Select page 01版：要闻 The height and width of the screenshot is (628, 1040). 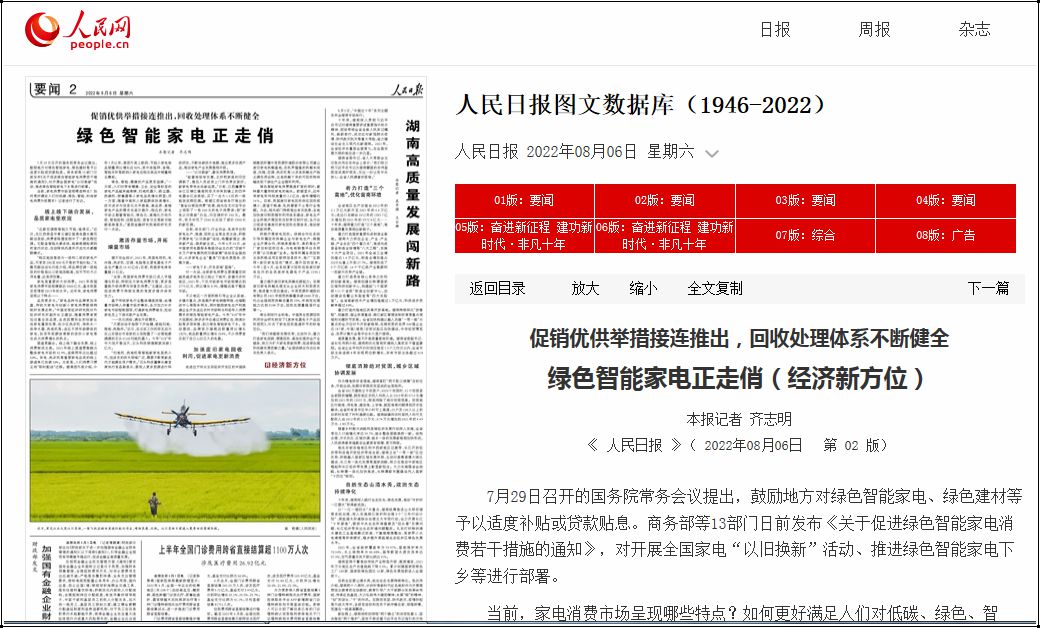point(524,200)
